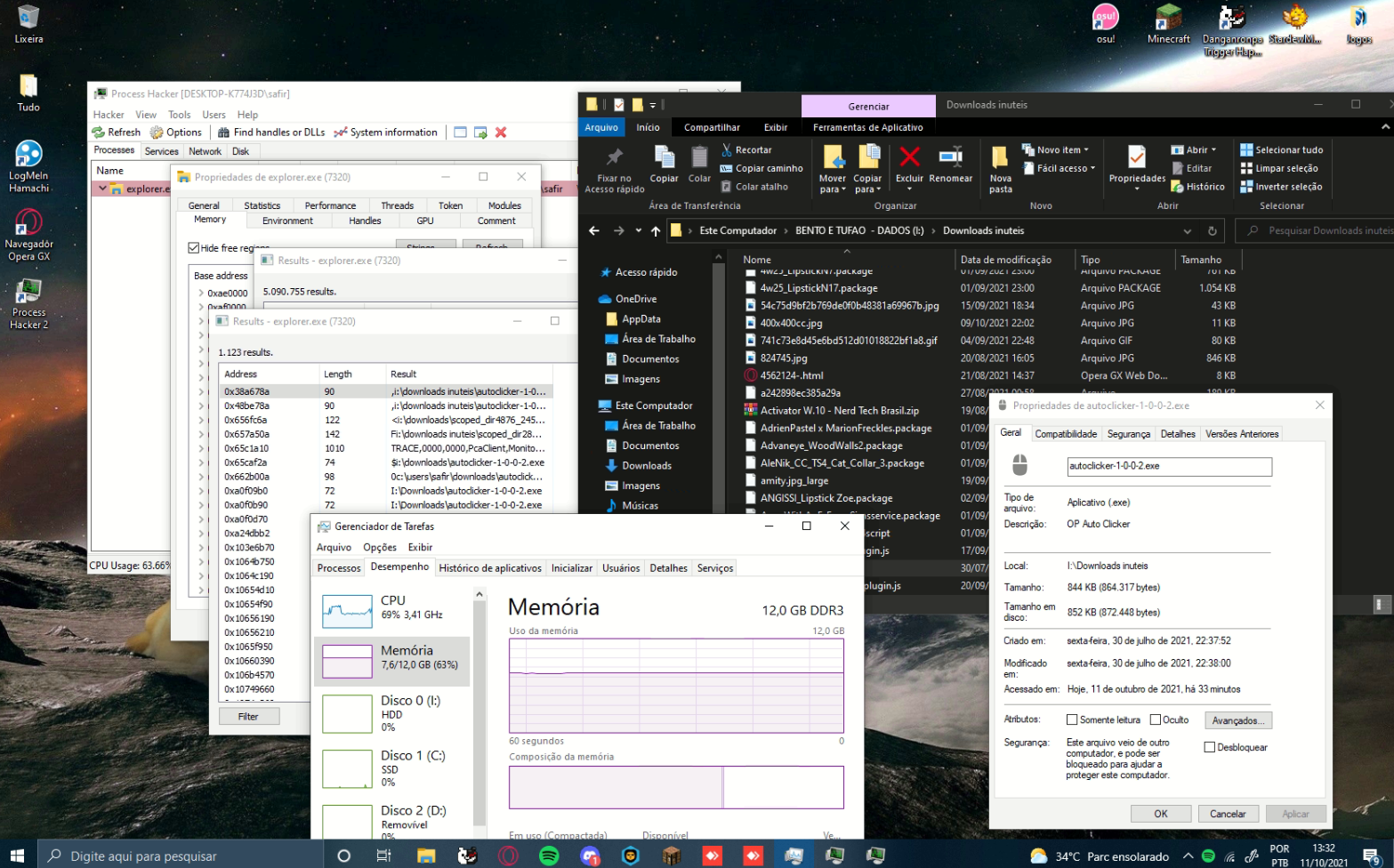
Task: Open the Processos tab in Task Manager
Action: 339,568
